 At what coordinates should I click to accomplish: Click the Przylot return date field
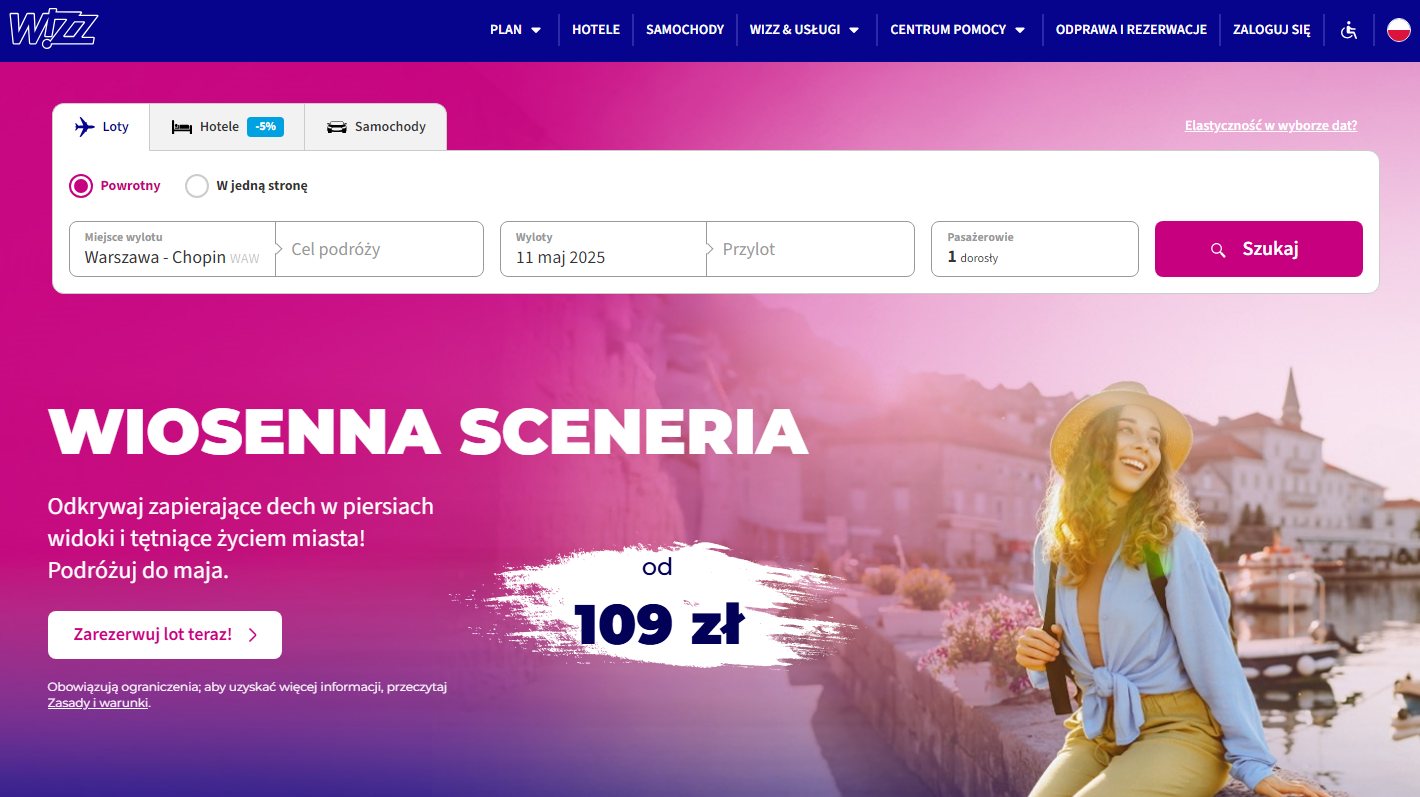click(x=811, y=249)
